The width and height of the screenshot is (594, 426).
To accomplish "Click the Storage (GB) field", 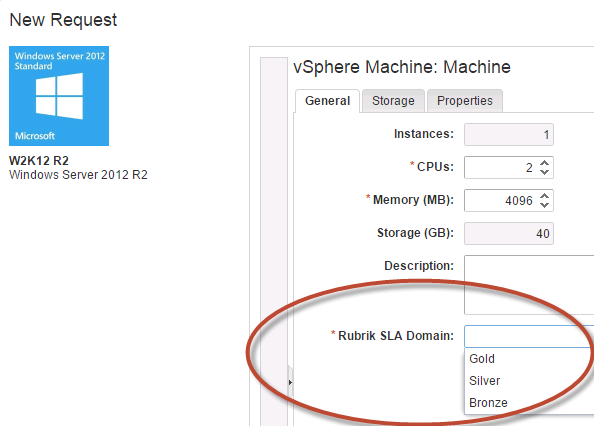I will click(x=509, y=233).
